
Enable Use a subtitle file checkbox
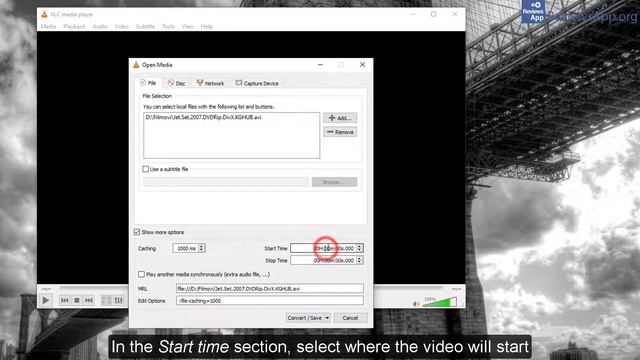tap(145, 169)
